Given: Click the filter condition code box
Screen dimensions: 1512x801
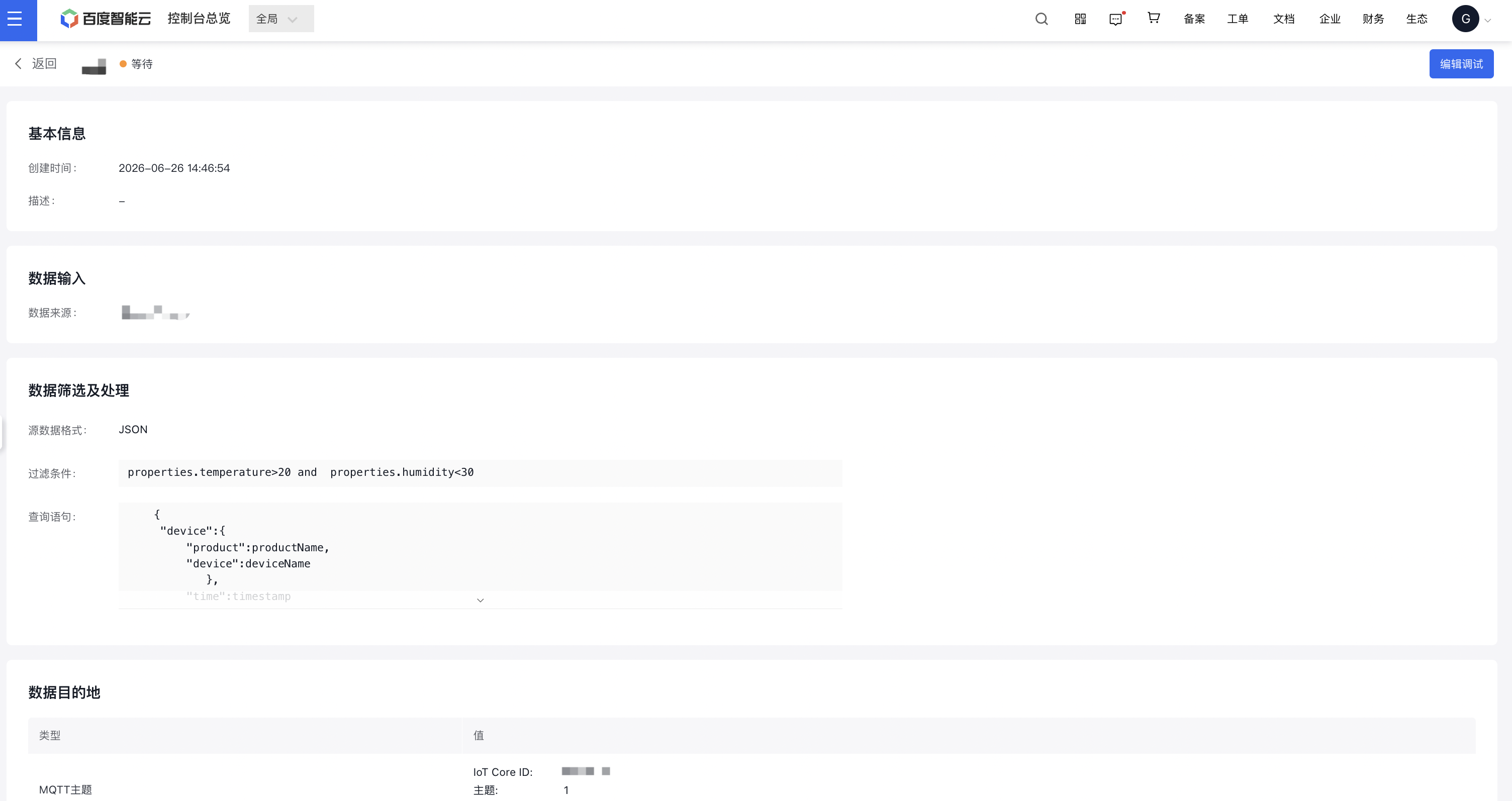Looking at the screenshot, I should [x=480, y=473].
